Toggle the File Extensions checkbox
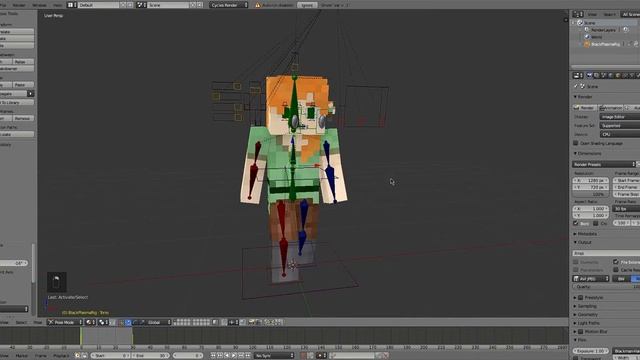The width and height of the screenshot is (640, 360). [616, 262]
